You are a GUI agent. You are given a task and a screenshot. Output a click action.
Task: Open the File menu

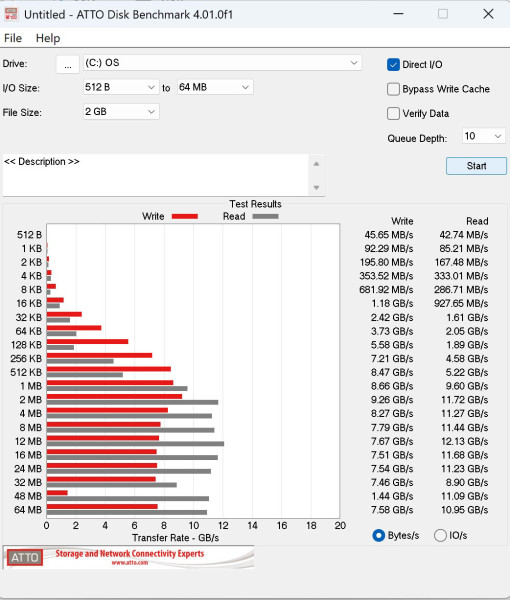[x=13, y=38]
